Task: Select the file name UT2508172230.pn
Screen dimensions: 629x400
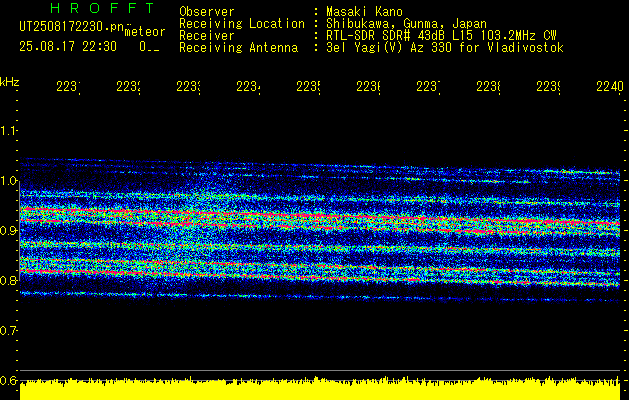Action: click(71, 27)
